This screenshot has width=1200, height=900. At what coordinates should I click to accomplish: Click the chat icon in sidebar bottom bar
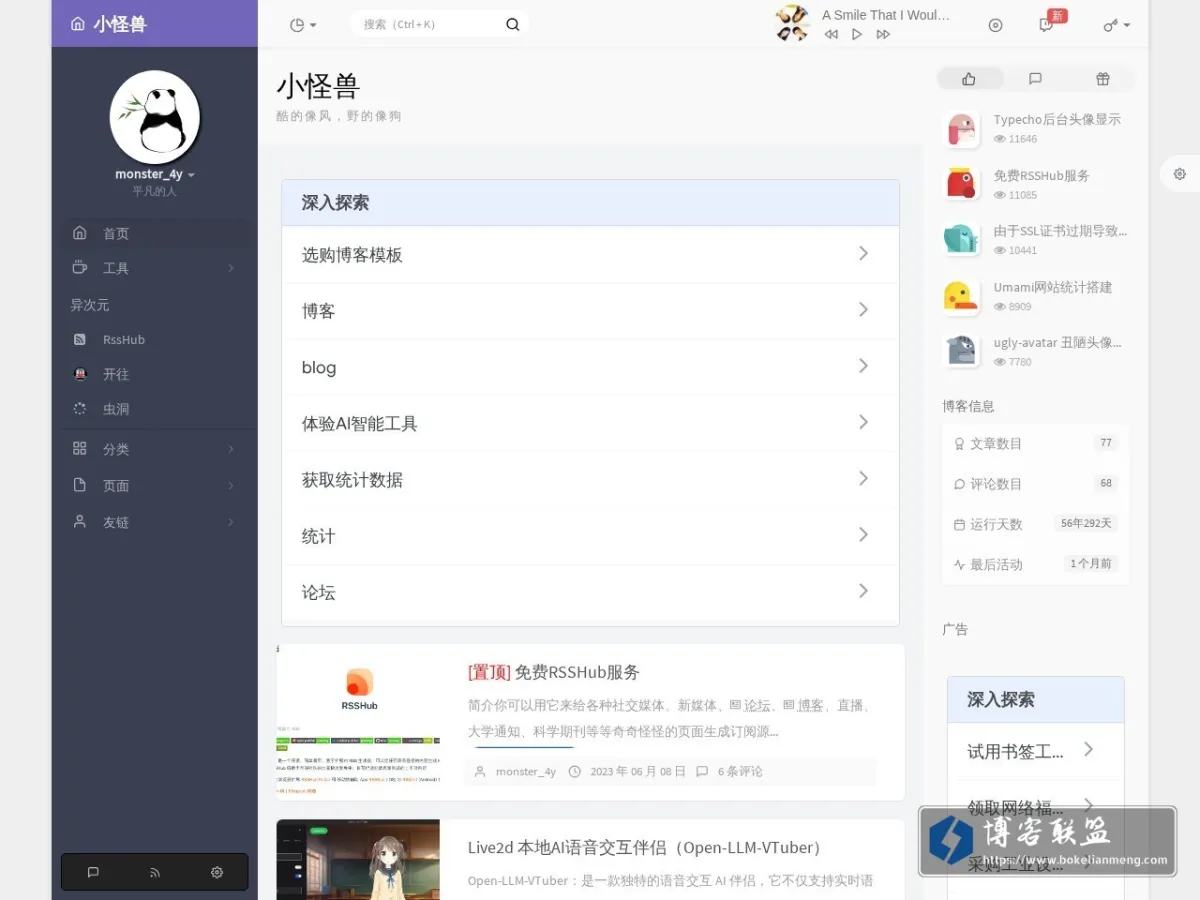93,872
